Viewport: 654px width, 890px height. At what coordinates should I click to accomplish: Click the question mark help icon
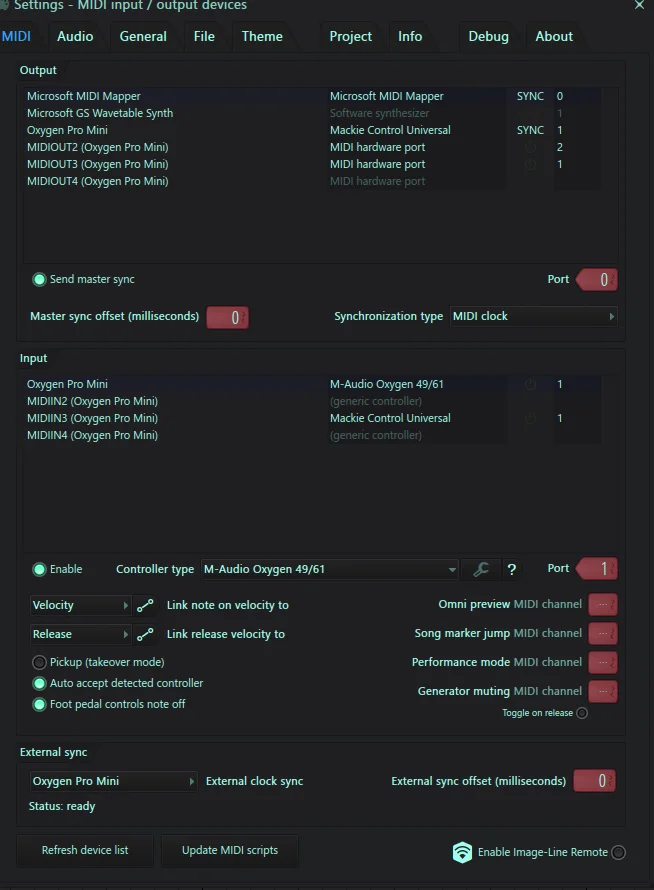512,569
